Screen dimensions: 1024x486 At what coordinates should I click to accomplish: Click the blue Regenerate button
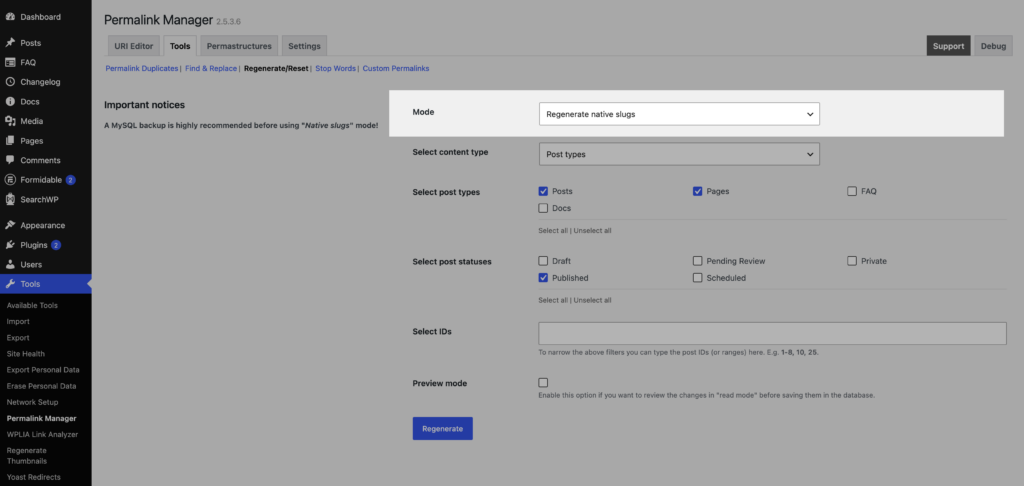(442, 429)
